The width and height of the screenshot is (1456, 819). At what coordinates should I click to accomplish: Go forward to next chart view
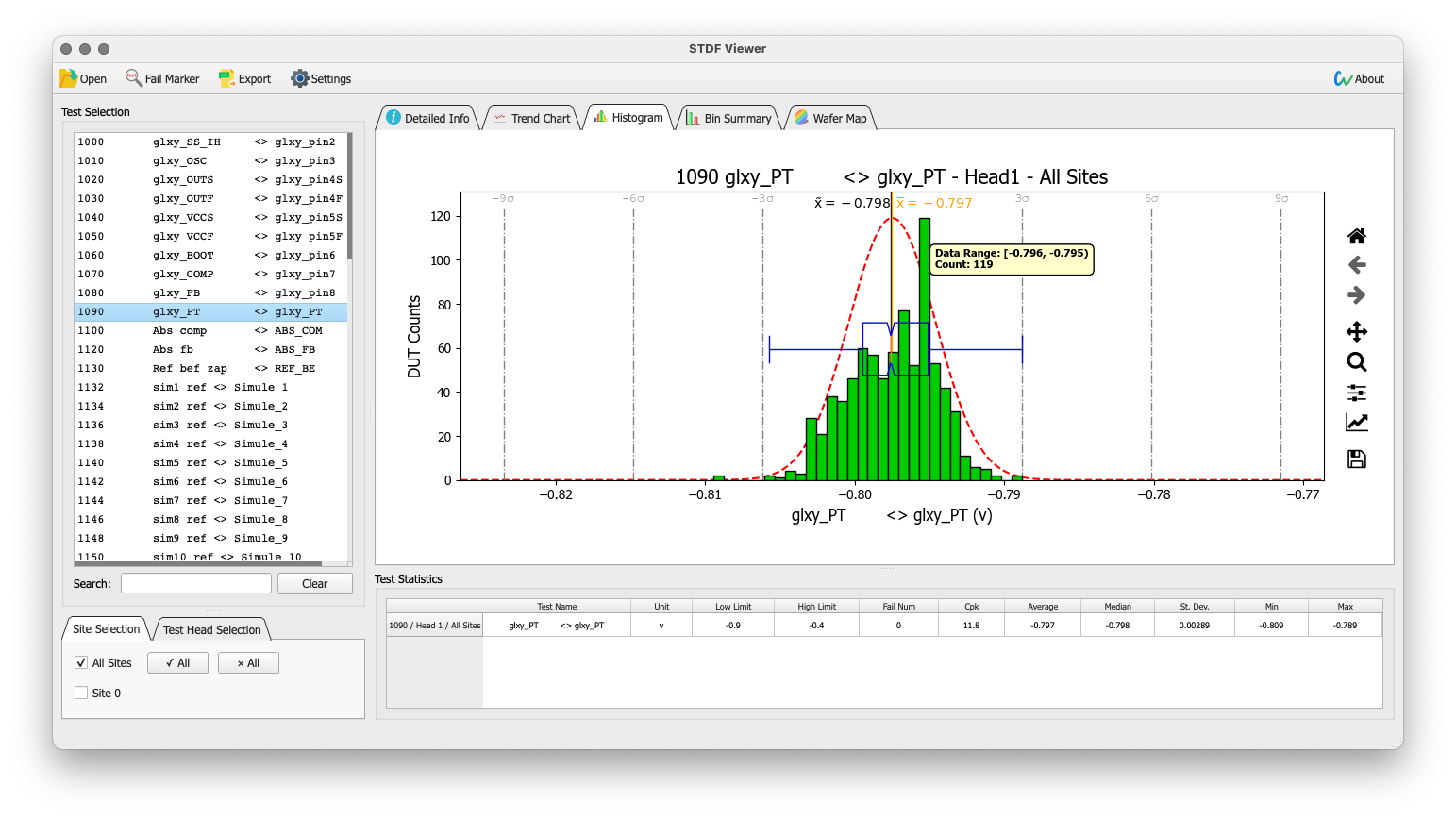[1357, 295]
